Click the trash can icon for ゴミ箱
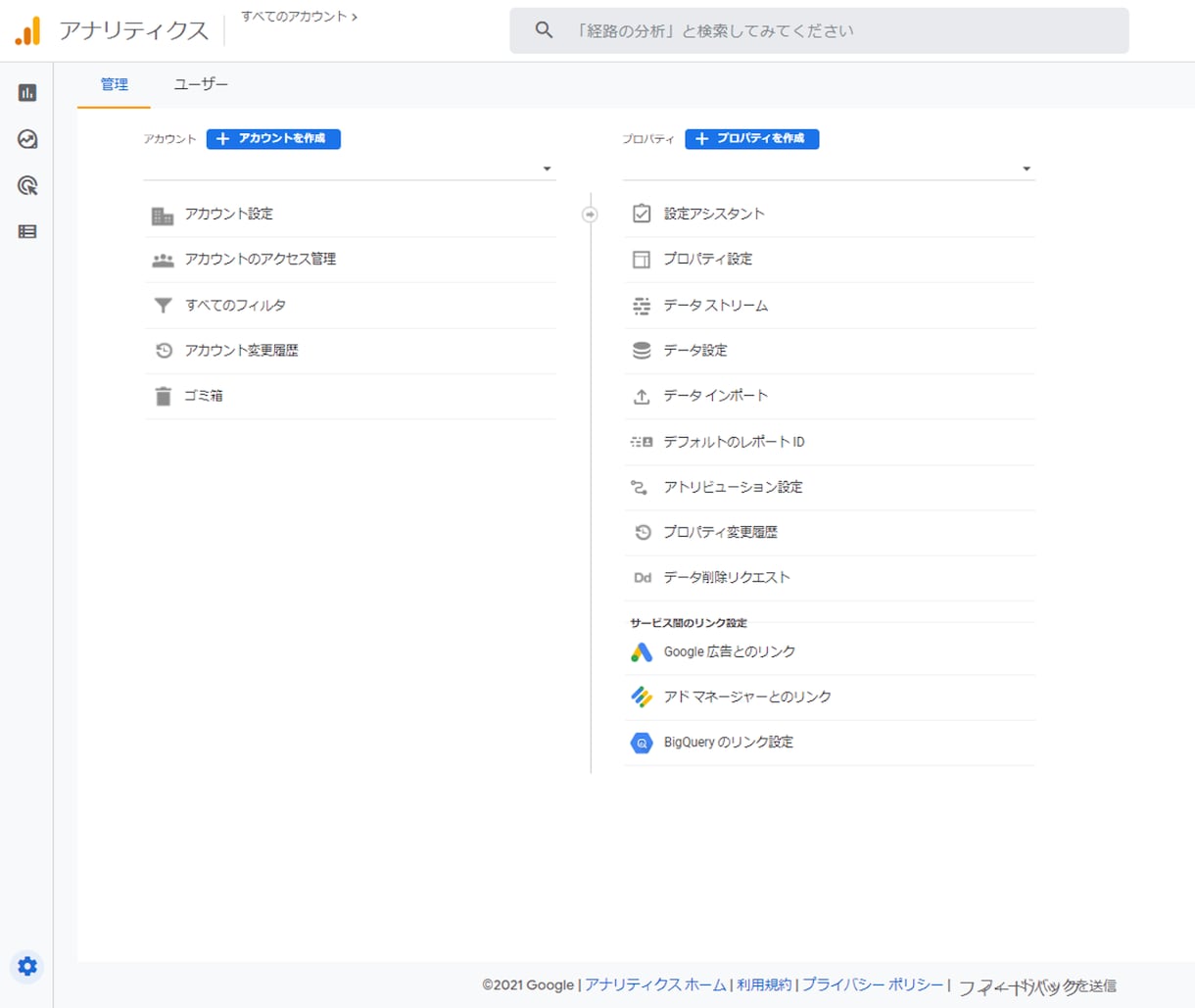This screenshot has height=1008, width=1195. pyautogui.click(x=163, y=396)
